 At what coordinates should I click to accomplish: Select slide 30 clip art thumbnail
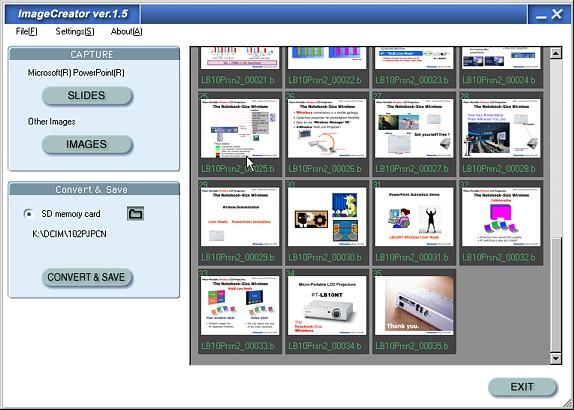click(327, 217)
